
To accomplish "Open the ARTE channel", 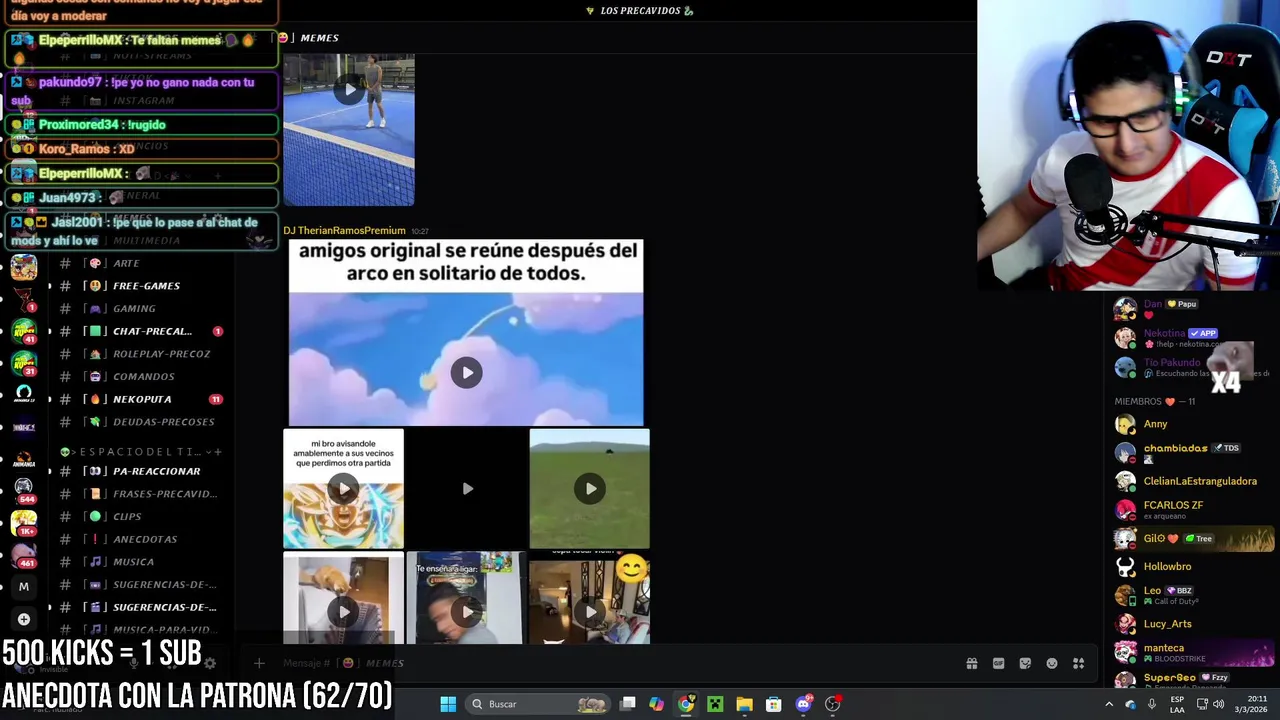I will pyautogui.click(x=140, y=263).
